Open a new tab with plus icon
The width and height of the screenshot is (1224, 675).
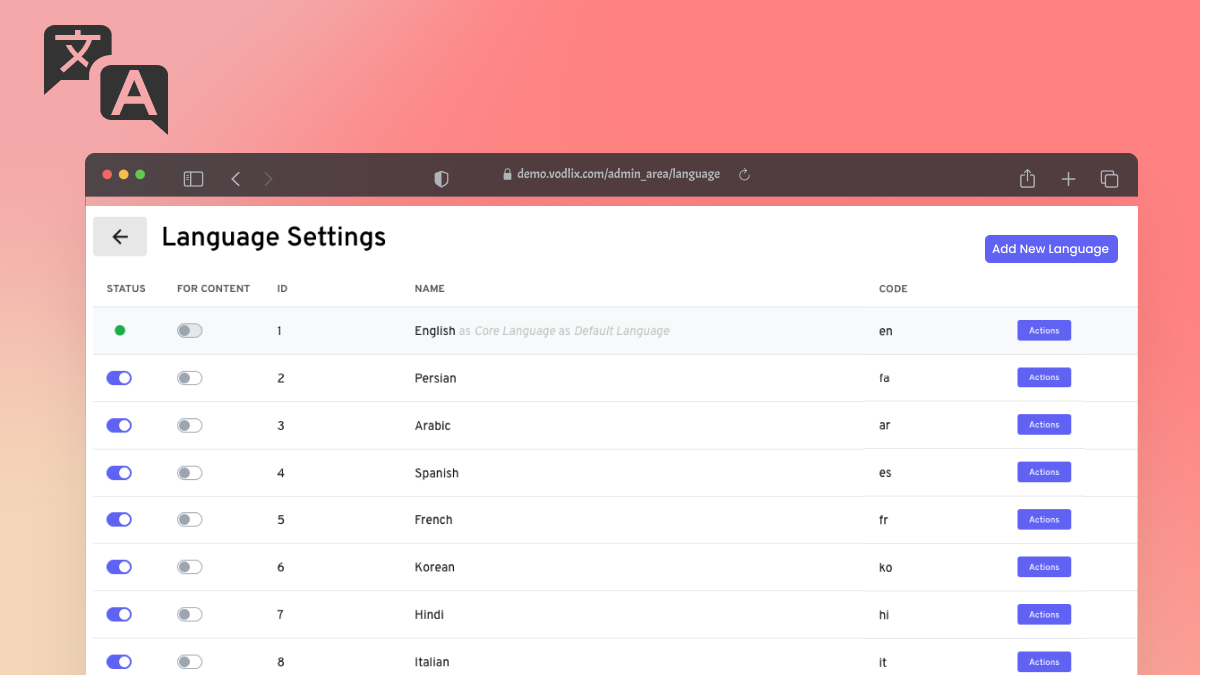point(1068,179)
